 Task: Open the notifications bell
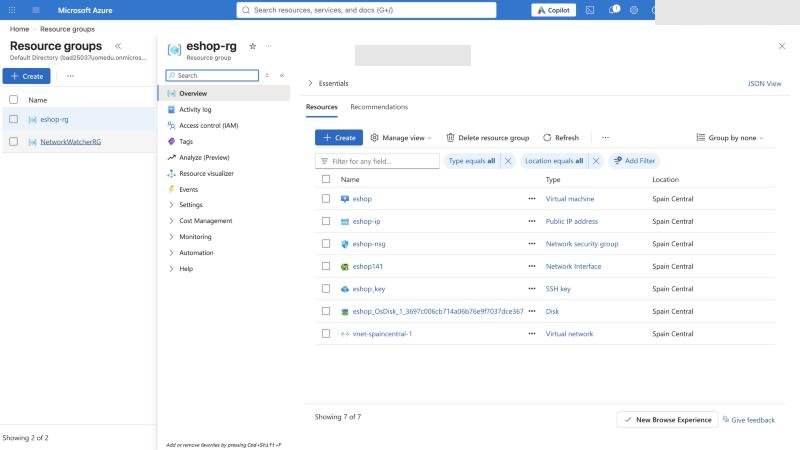[614, 10]
